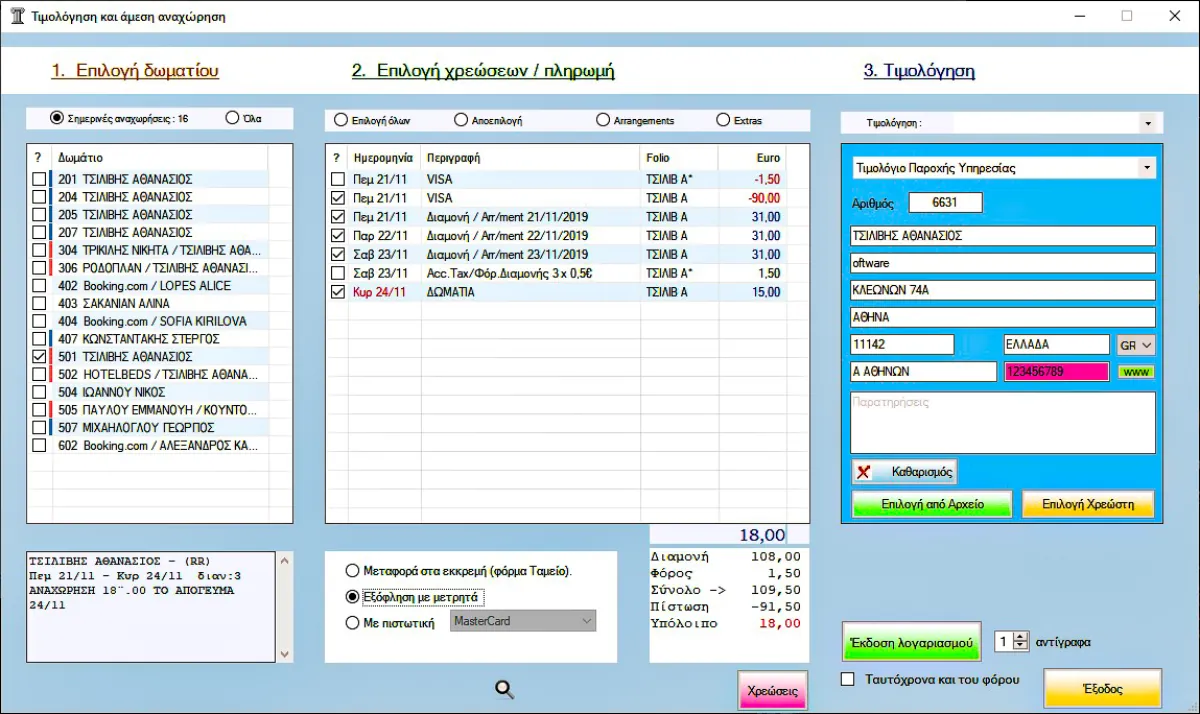Click the app icon in the title bar
Viewport: 1200px width, 714px height.
pos(17,16)
